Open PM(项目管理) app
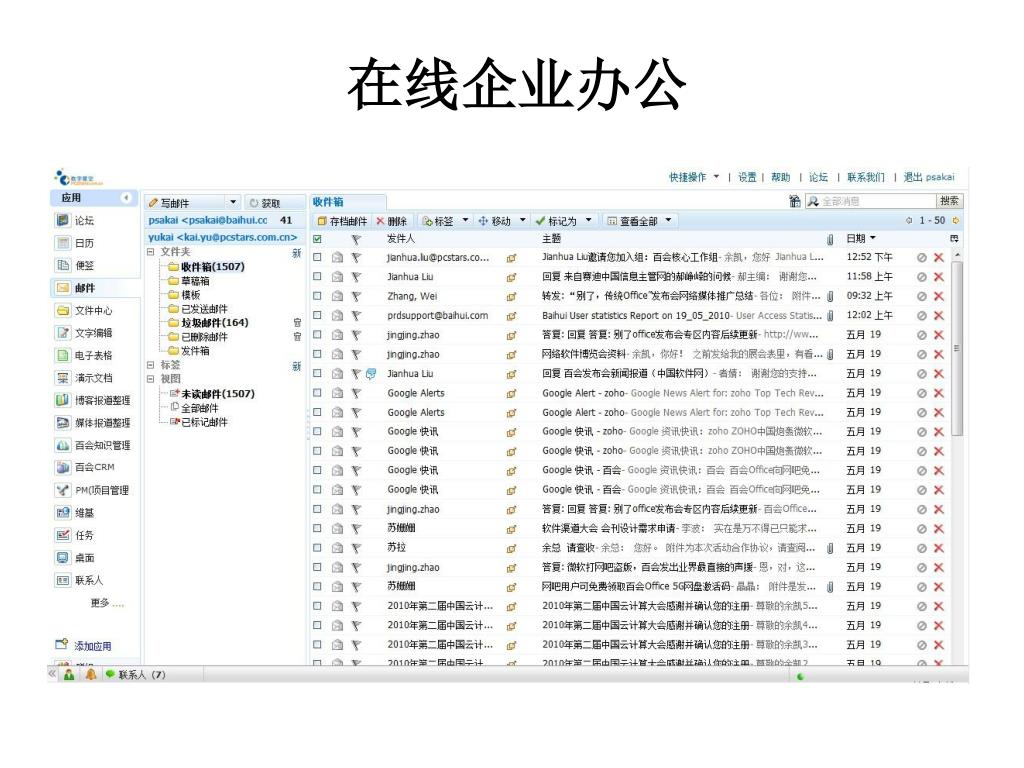This screenshot has width=1024, height=768. pyautogui.click(x=92, y=490)
